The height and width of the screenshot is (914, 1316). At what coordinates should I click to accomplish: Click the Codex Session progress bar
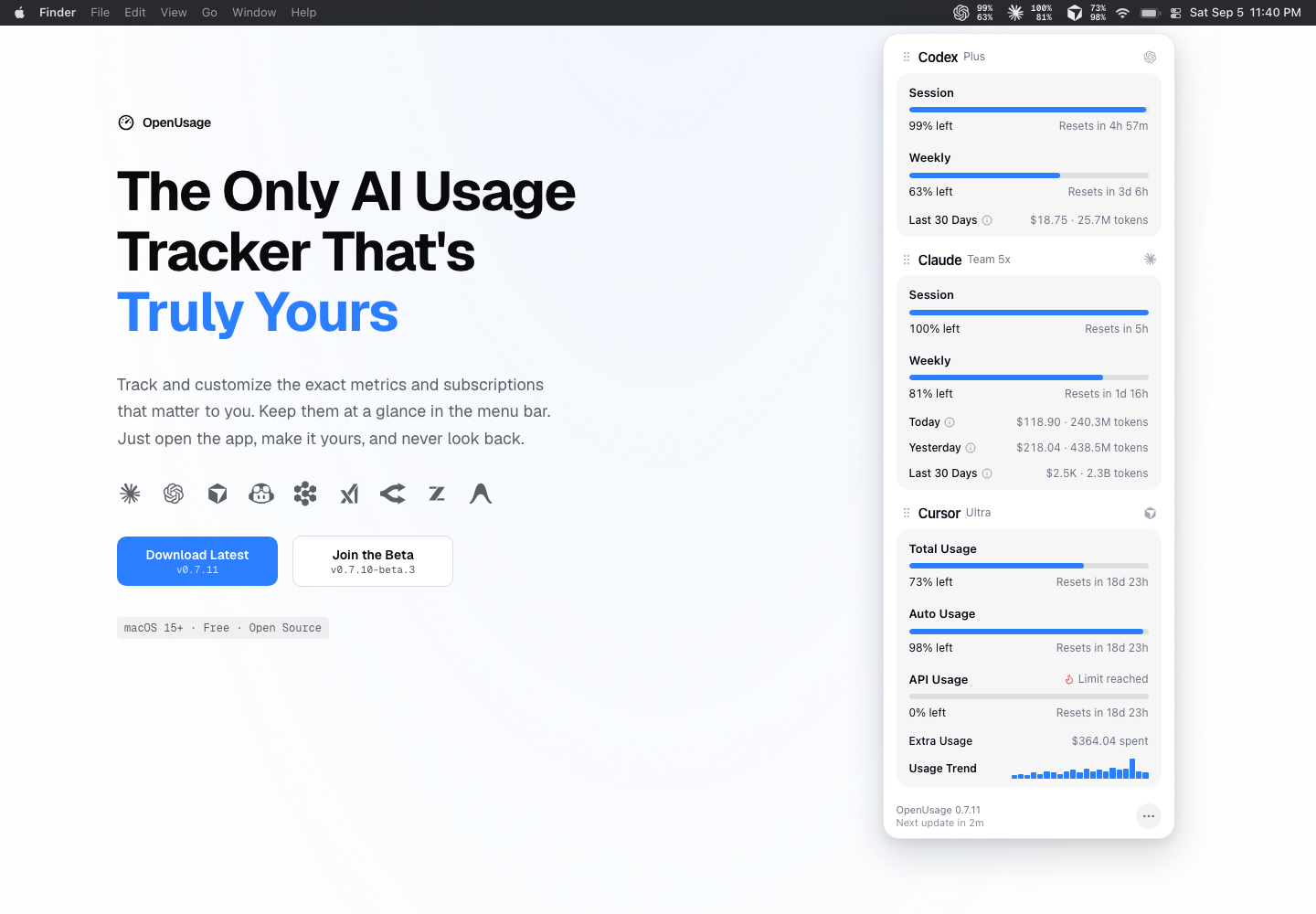click(1029, 110)
